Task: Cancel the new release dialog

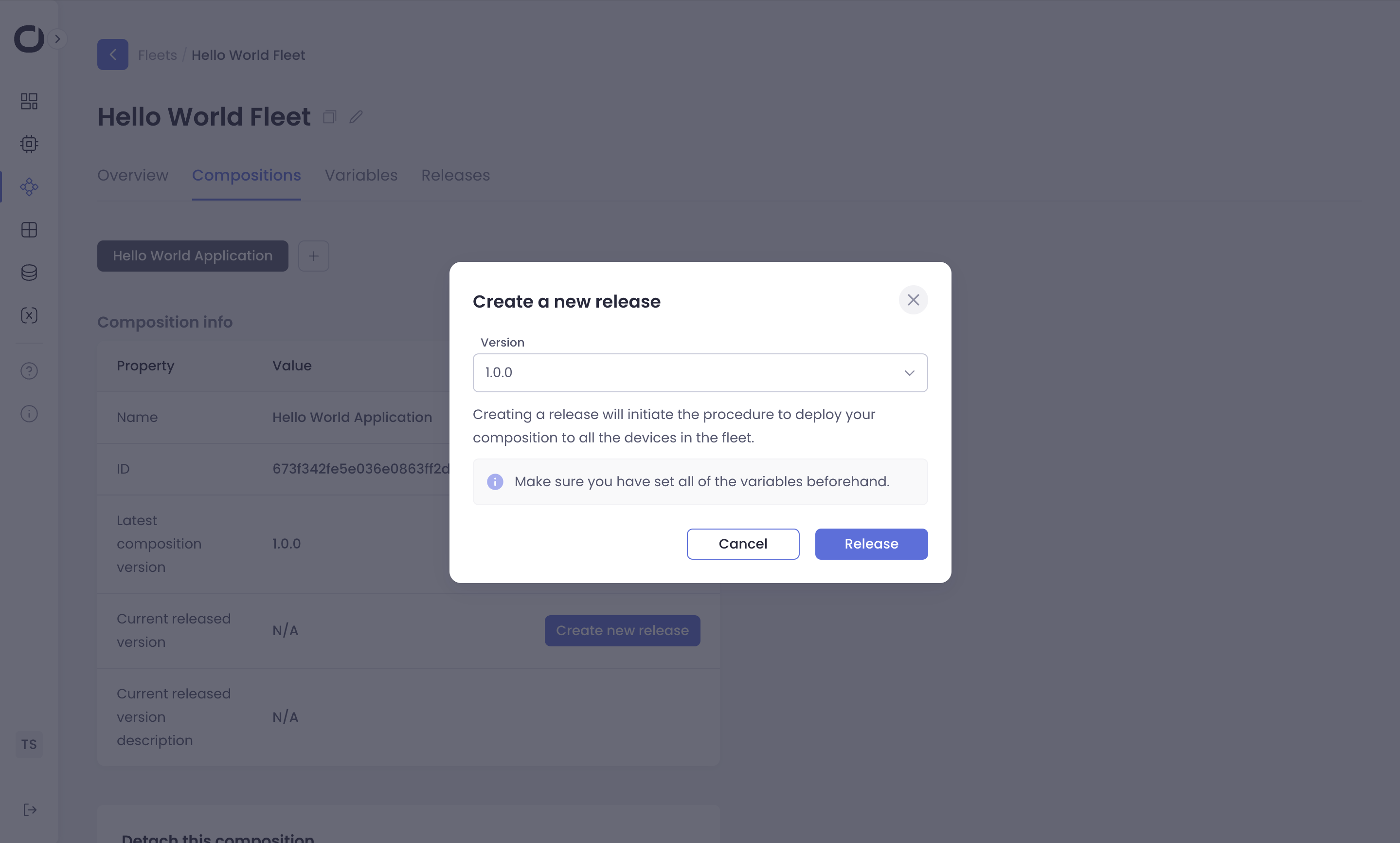Action: (743, 544)
